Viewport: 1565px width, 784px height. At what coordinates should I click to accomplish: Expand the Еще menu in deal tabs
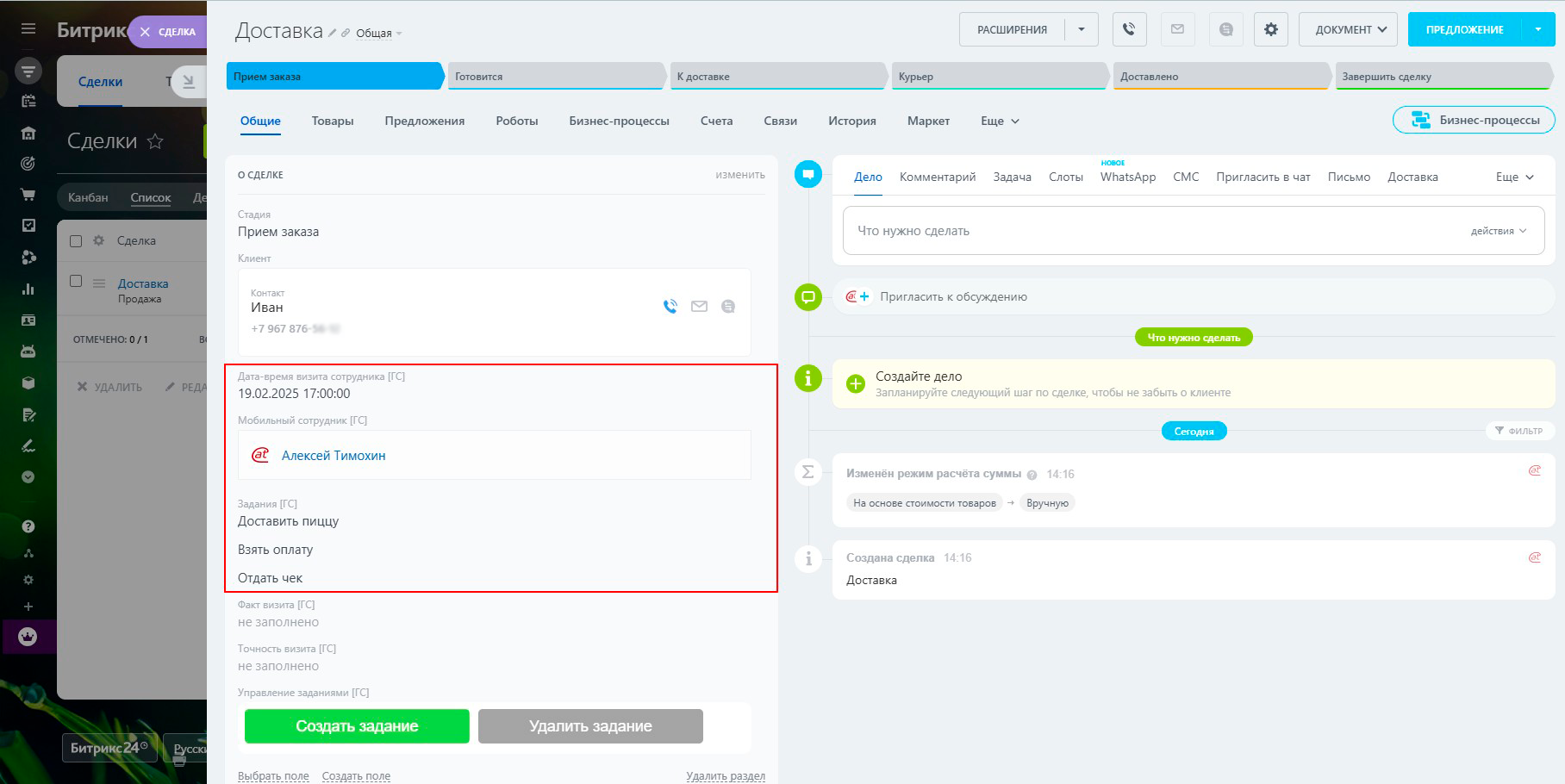1000,121
